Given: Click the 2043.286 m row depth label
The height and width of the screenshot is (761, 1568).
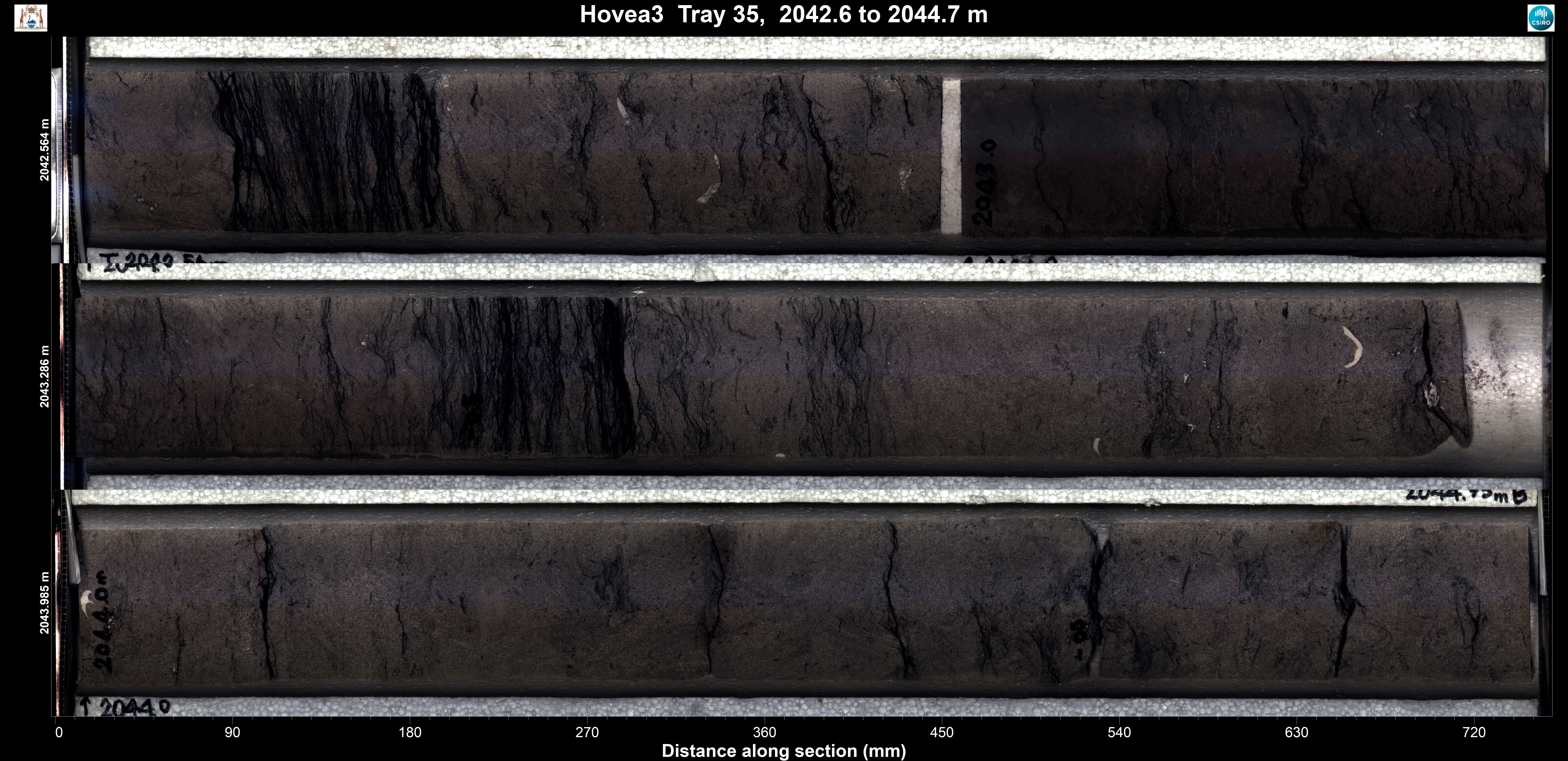Looking at the screenshot, I should (44, 376).
